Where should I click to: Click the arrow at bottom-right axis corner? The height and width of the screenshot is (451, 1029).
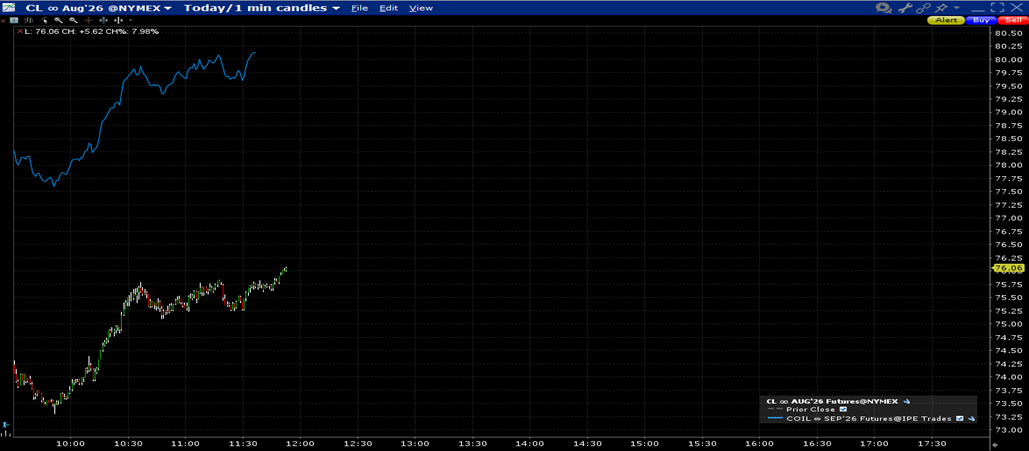(995, 445)
